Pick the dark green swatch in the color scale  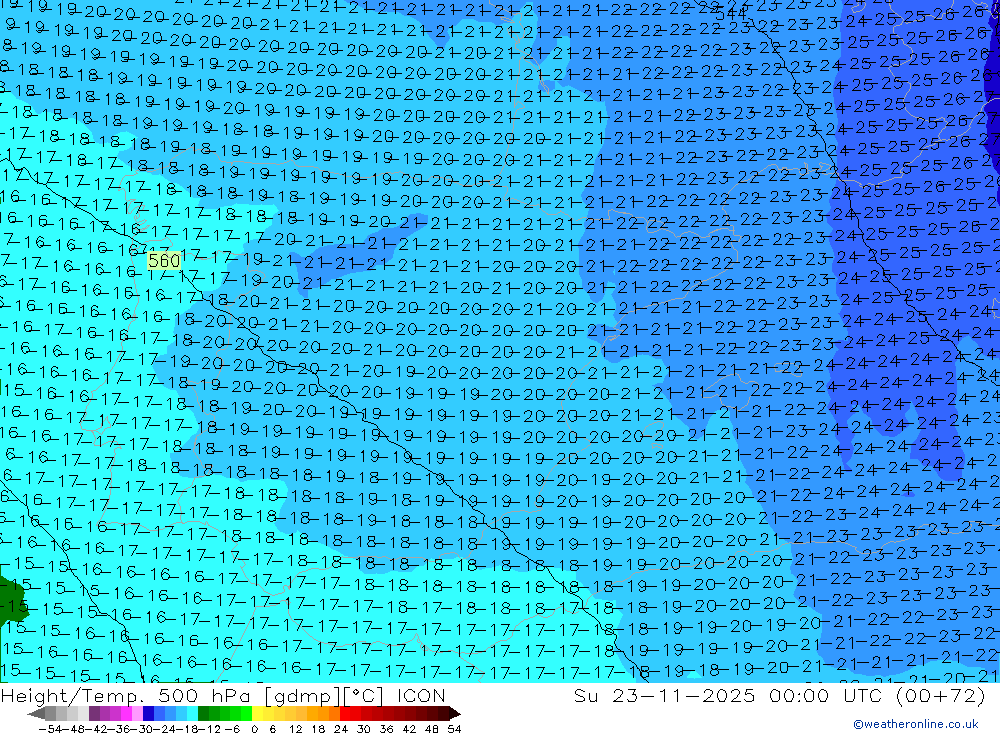pyautogui.click(x=203, y=713)
